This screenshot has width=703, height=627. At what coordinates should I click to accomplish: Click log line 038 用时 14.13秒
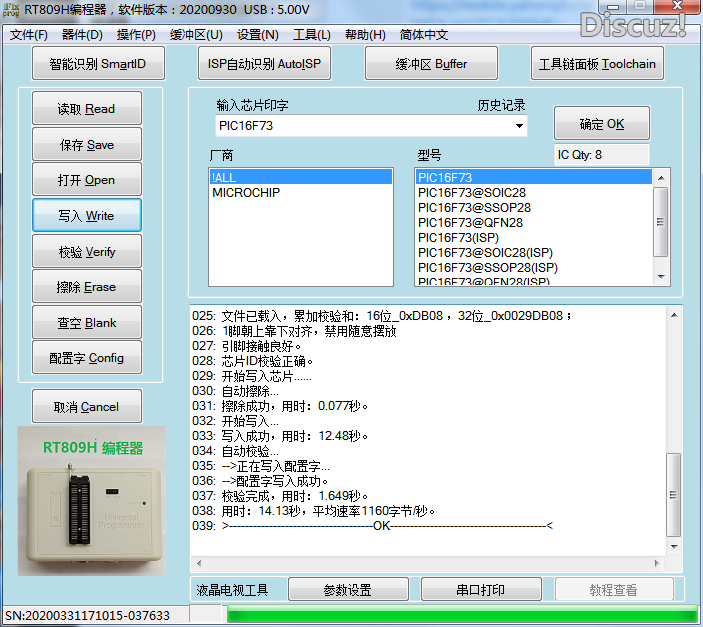click(x=314, y=511)
